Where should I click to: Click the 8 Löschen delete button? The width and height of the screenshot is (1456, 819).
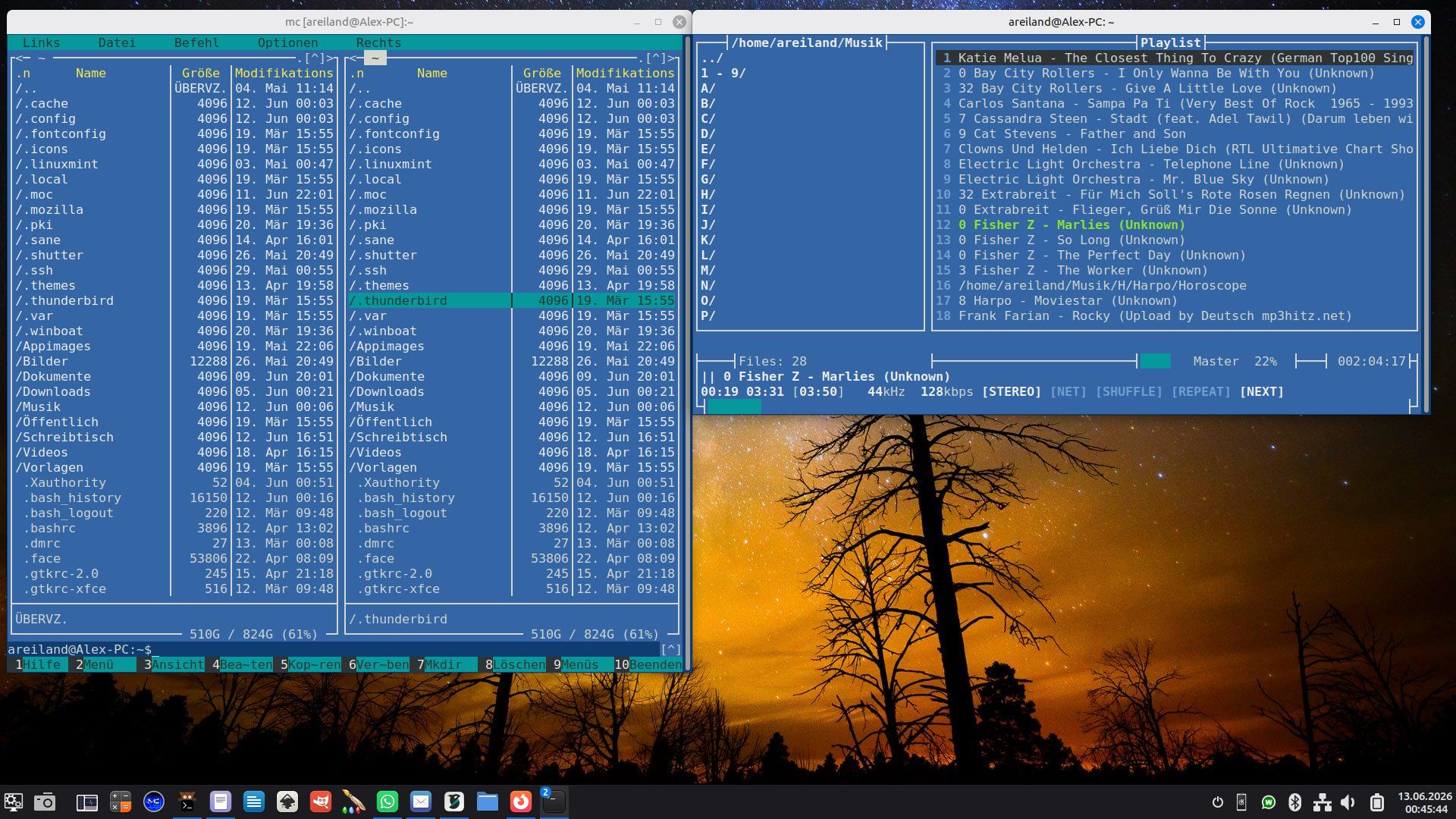tap(516, 665)
